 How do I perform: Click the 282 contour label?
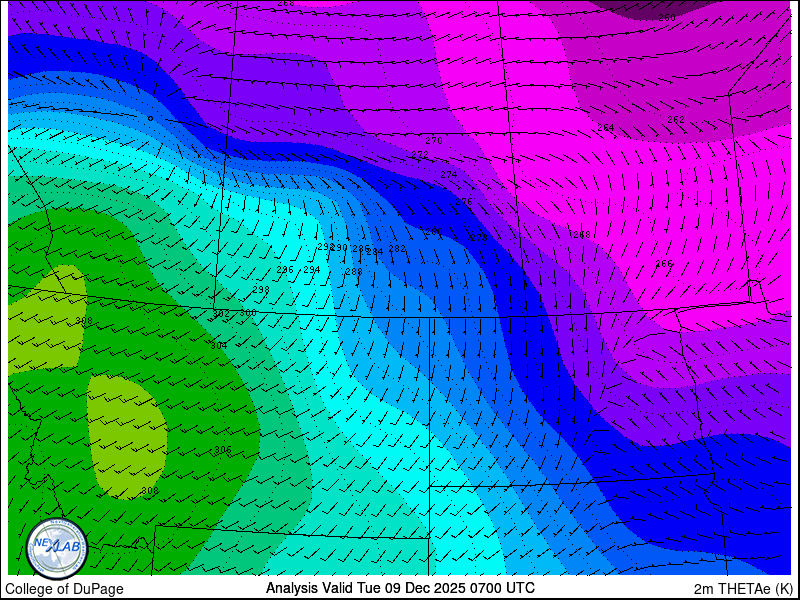[x=397, y=249]
